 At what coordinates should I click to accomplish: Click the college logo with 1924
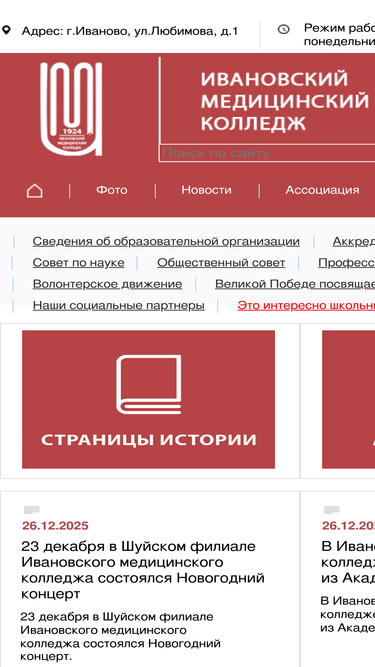(x=71, y=108)
